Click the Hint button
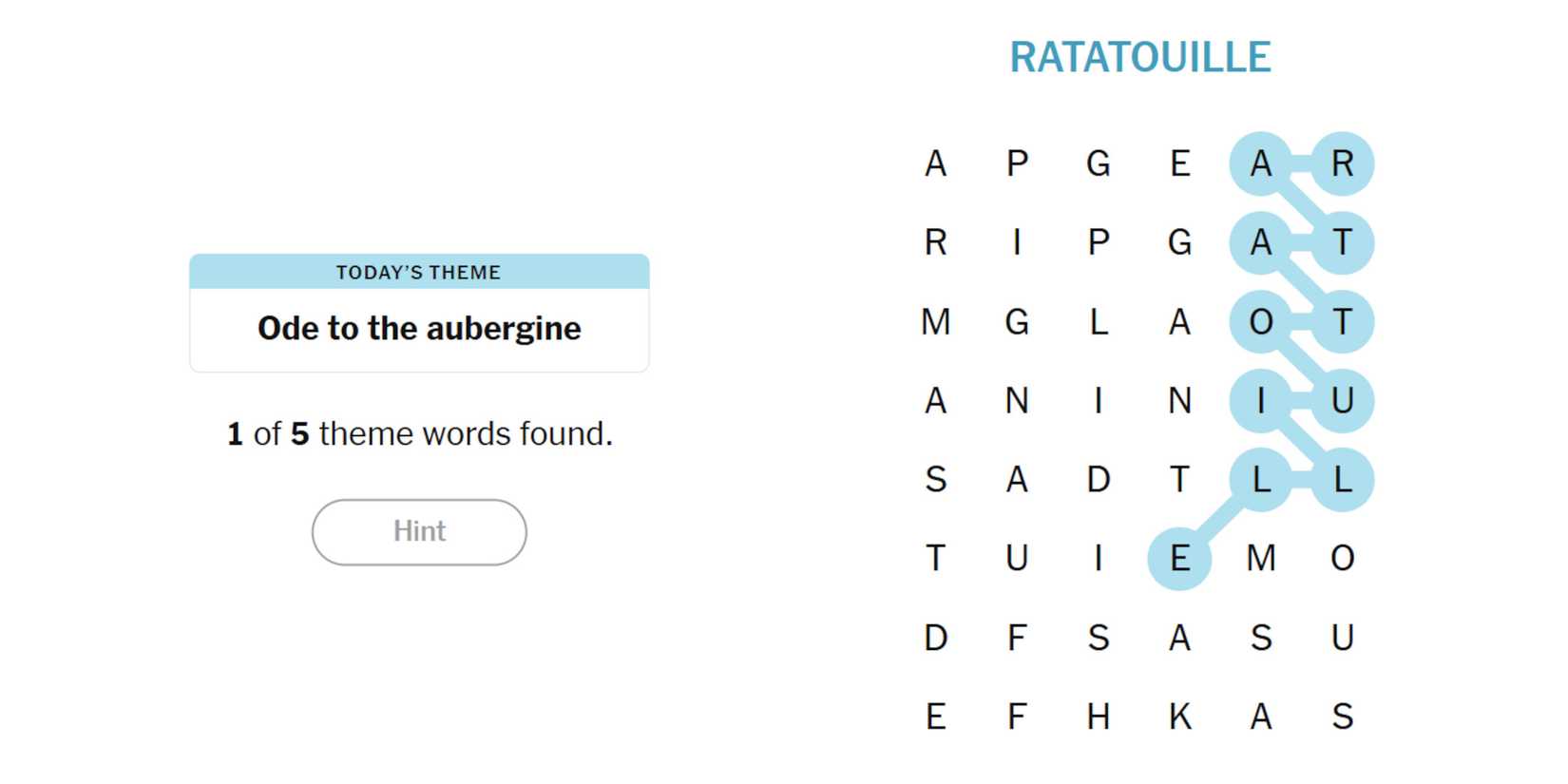 point(419,531)
